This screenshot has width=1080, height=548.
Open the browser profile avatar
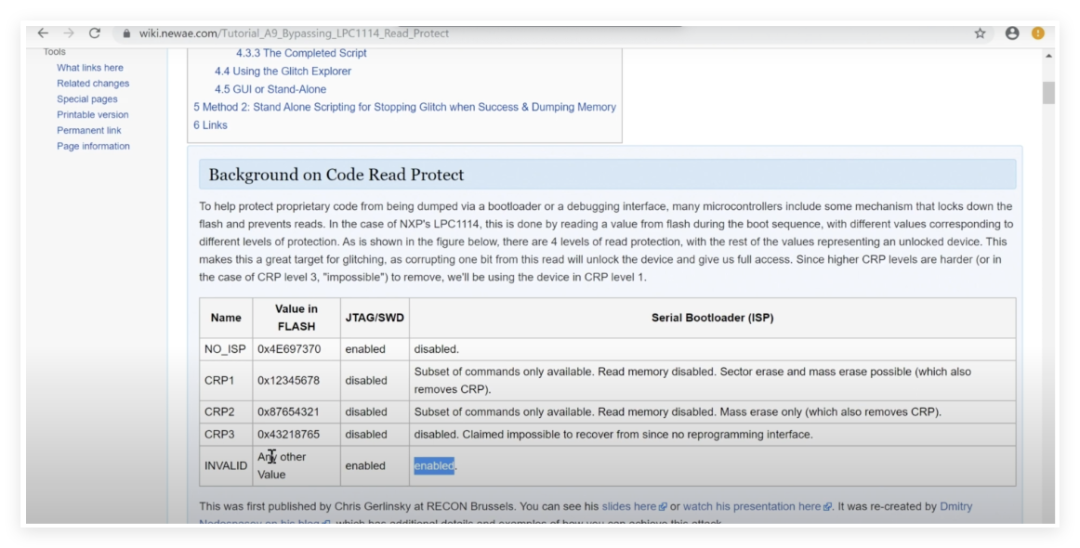(x=1012, y=33)
